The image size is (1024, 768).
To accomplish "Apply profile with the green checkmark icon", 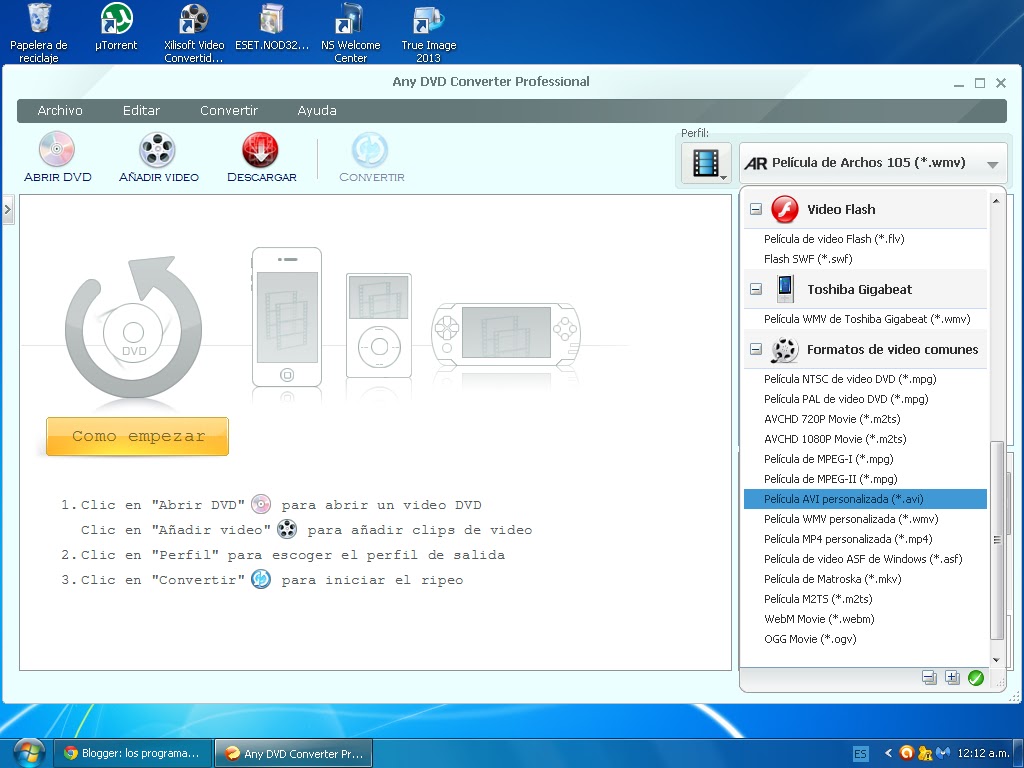I will (975, 677).
